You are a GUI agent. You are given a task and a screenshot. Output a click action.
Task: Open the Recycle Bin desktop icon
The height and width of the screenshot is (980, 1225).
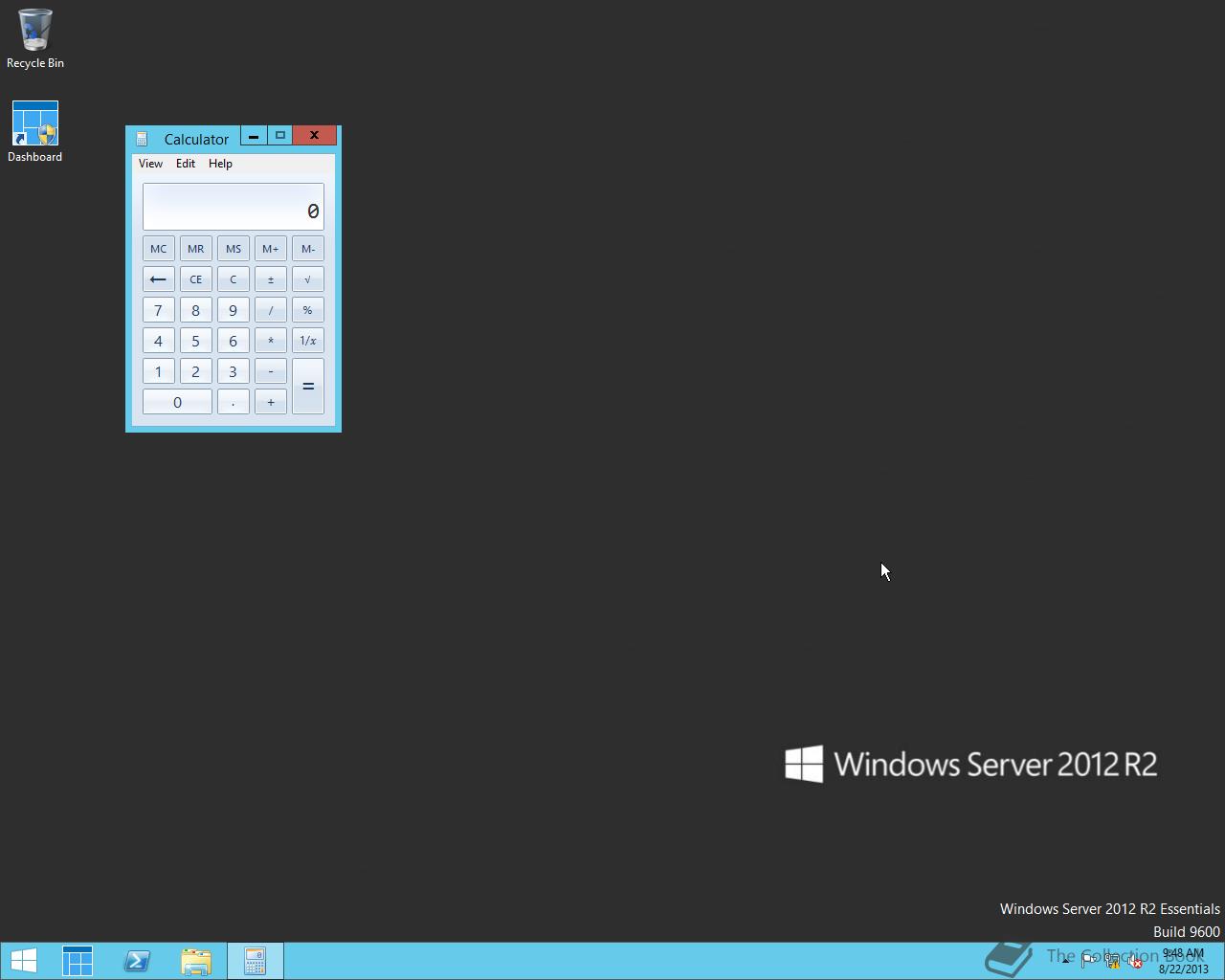click(35, 39)
